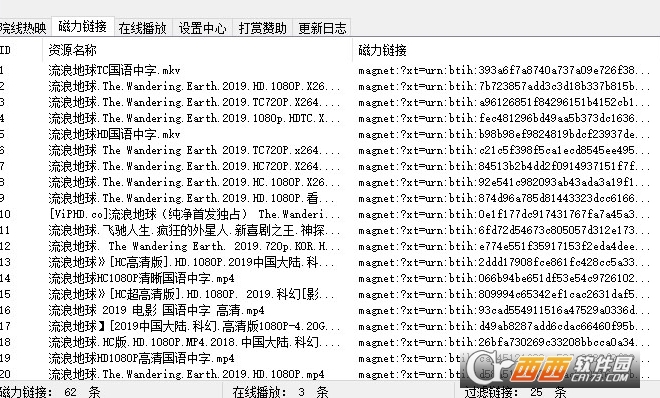Click magnet link starting btih:809994c65342
Viewport: 660px width, 398px height.
(504, 294)
